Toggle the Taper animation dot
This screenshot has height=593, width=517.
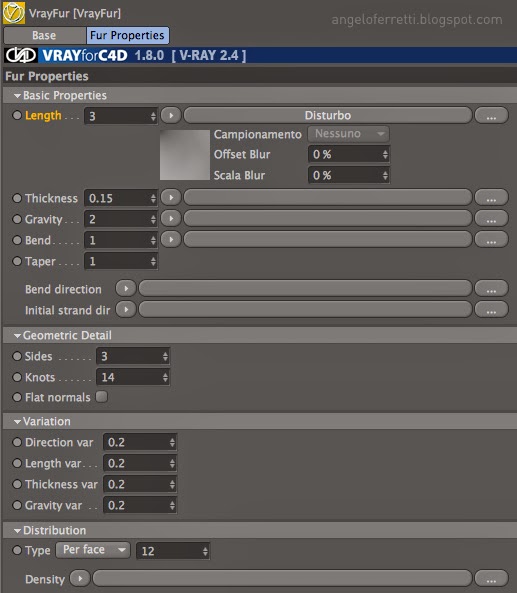17,261
